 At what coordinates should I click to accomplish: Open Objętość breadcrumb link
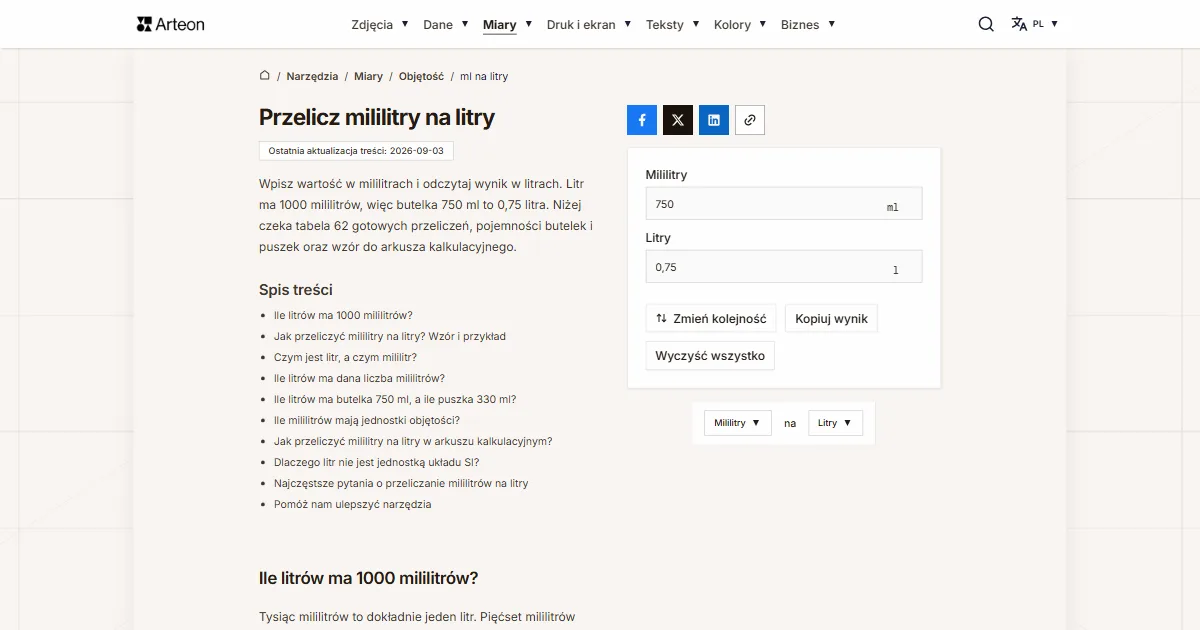pyautogui.click(x=421, y=76)
